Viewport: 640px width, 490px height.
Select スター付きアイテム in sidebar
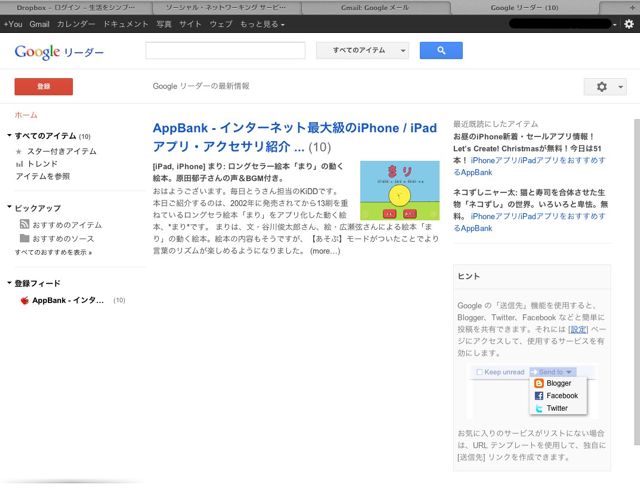pos(62,151)
